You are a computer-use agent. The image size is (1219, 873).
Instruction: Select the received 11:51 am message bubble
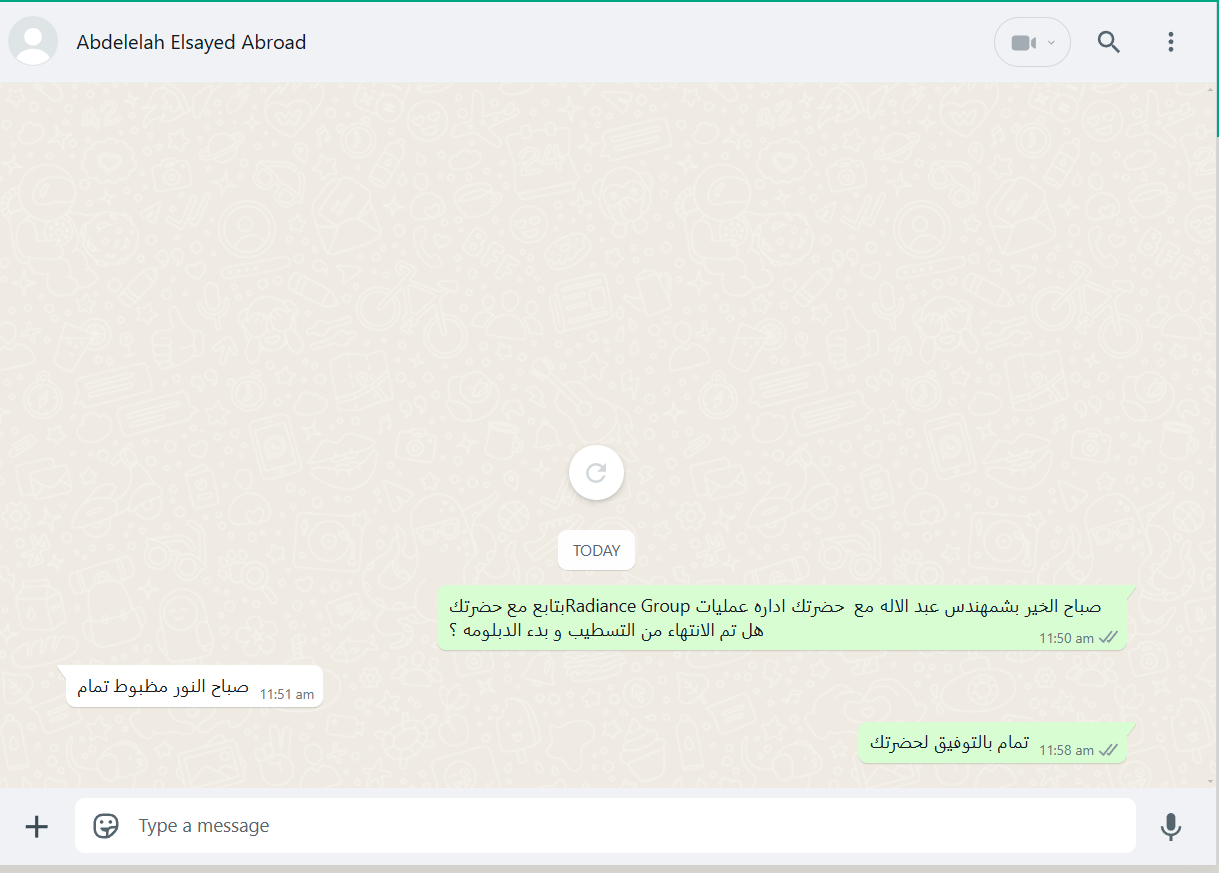point(194,686)
